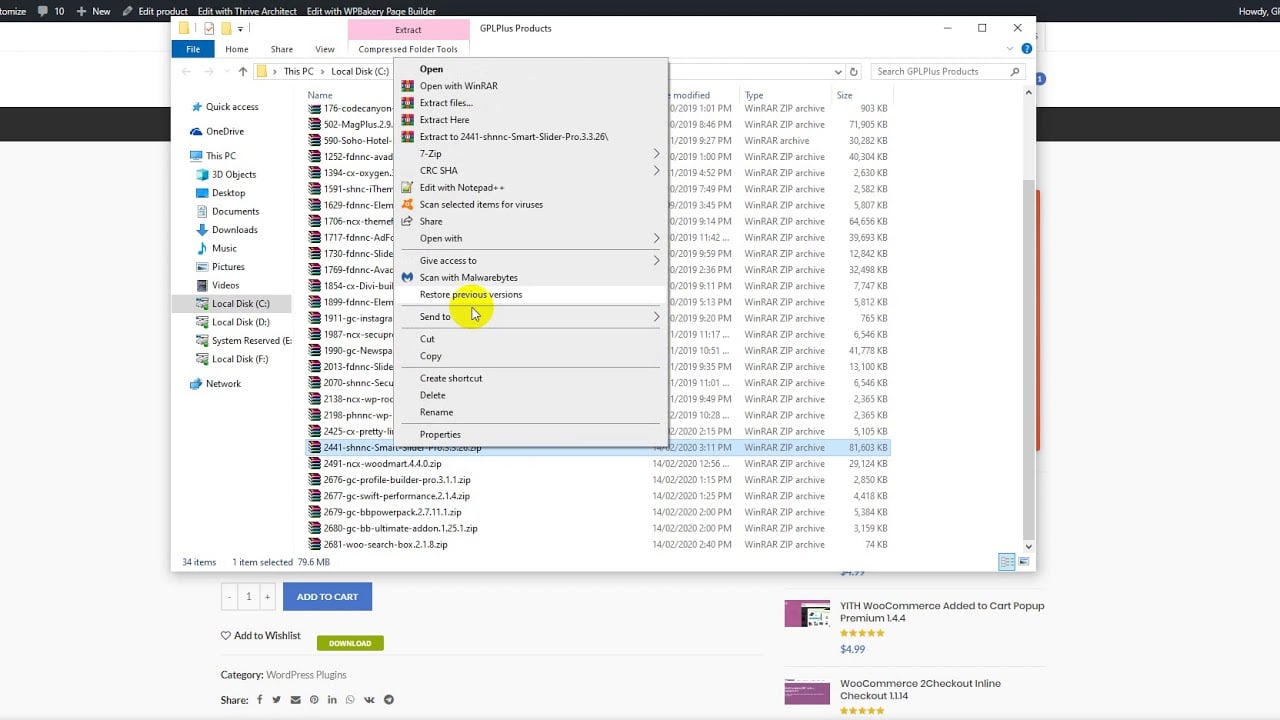Viewport: 1280px width, 720px height.
Task: Switch to Details view using the status bar icon
Action: (x=1007, y=562)
